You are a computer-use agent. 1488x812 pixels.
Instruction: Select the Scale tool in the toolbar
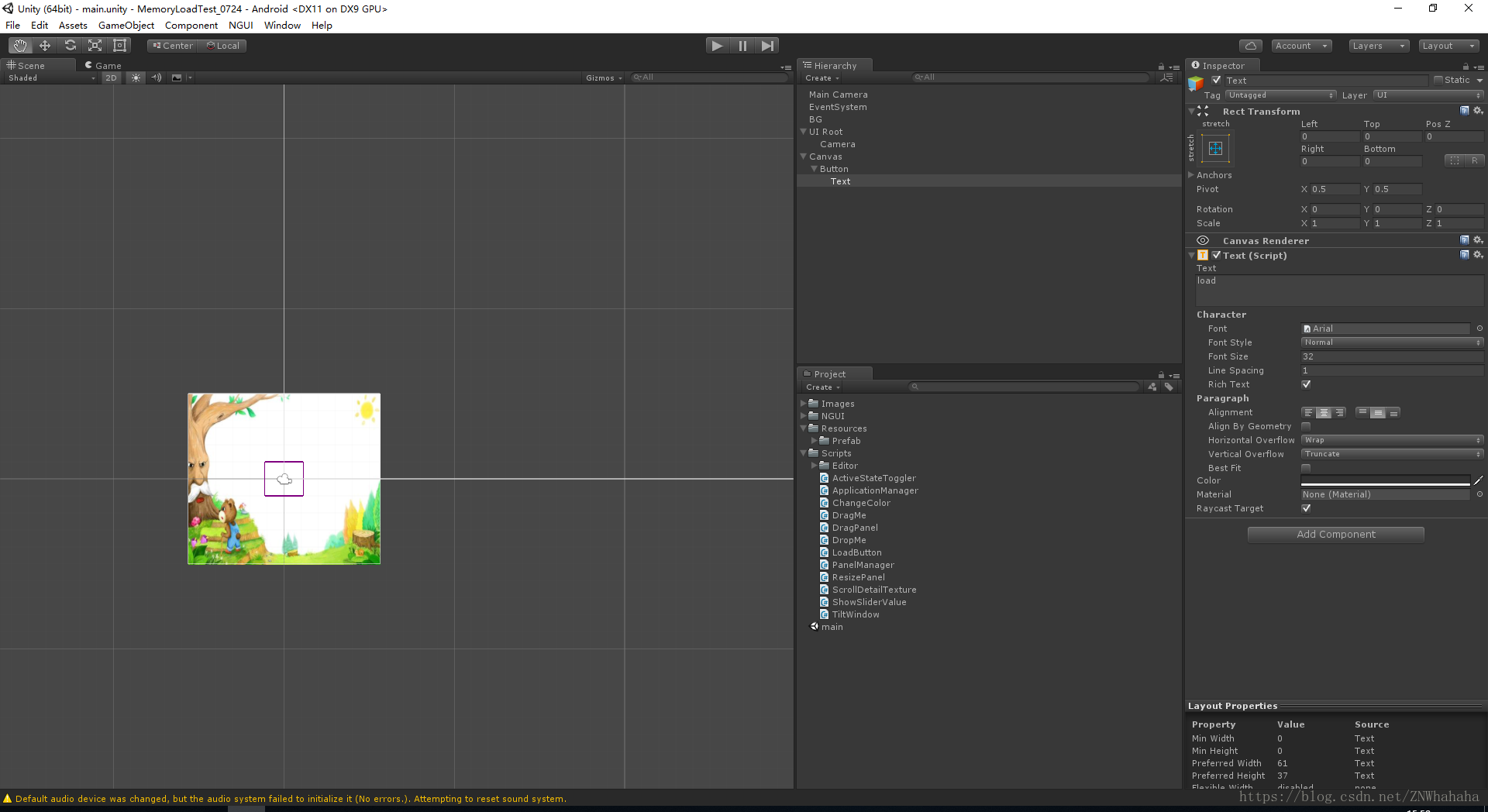pos(95,46)
